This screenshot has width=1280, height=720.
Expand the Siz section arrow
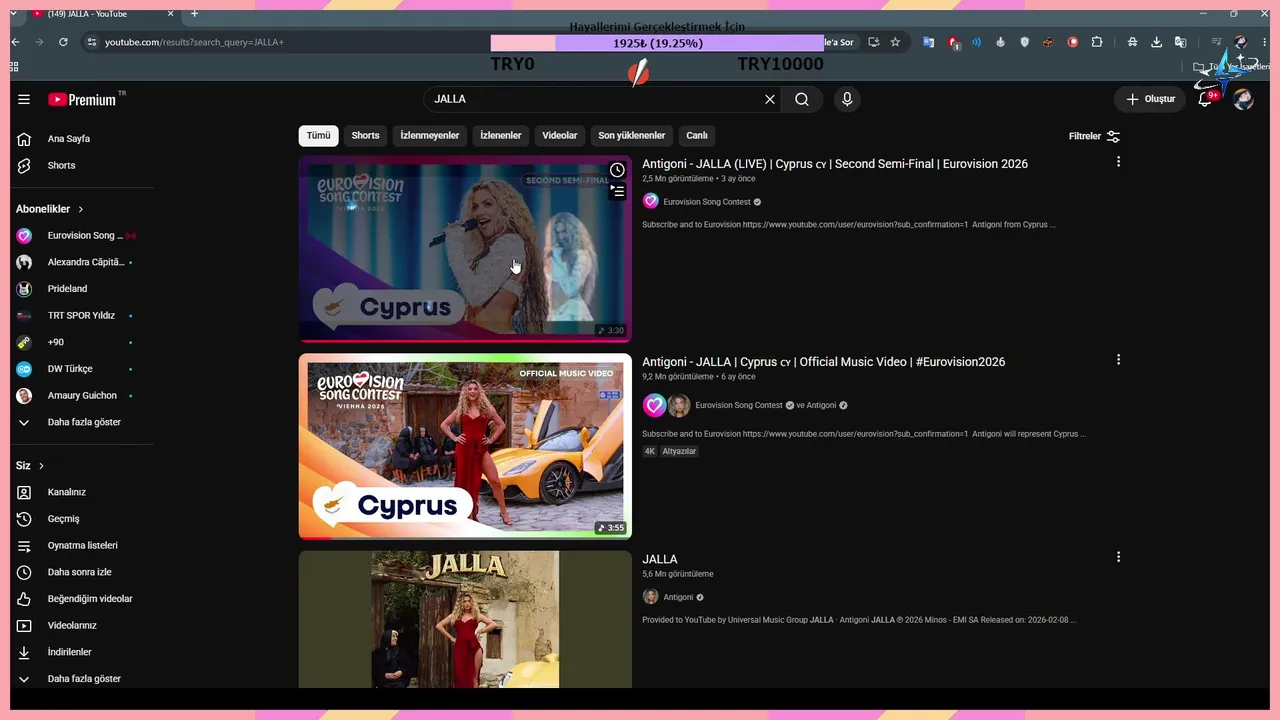click(x=41, y=466)
